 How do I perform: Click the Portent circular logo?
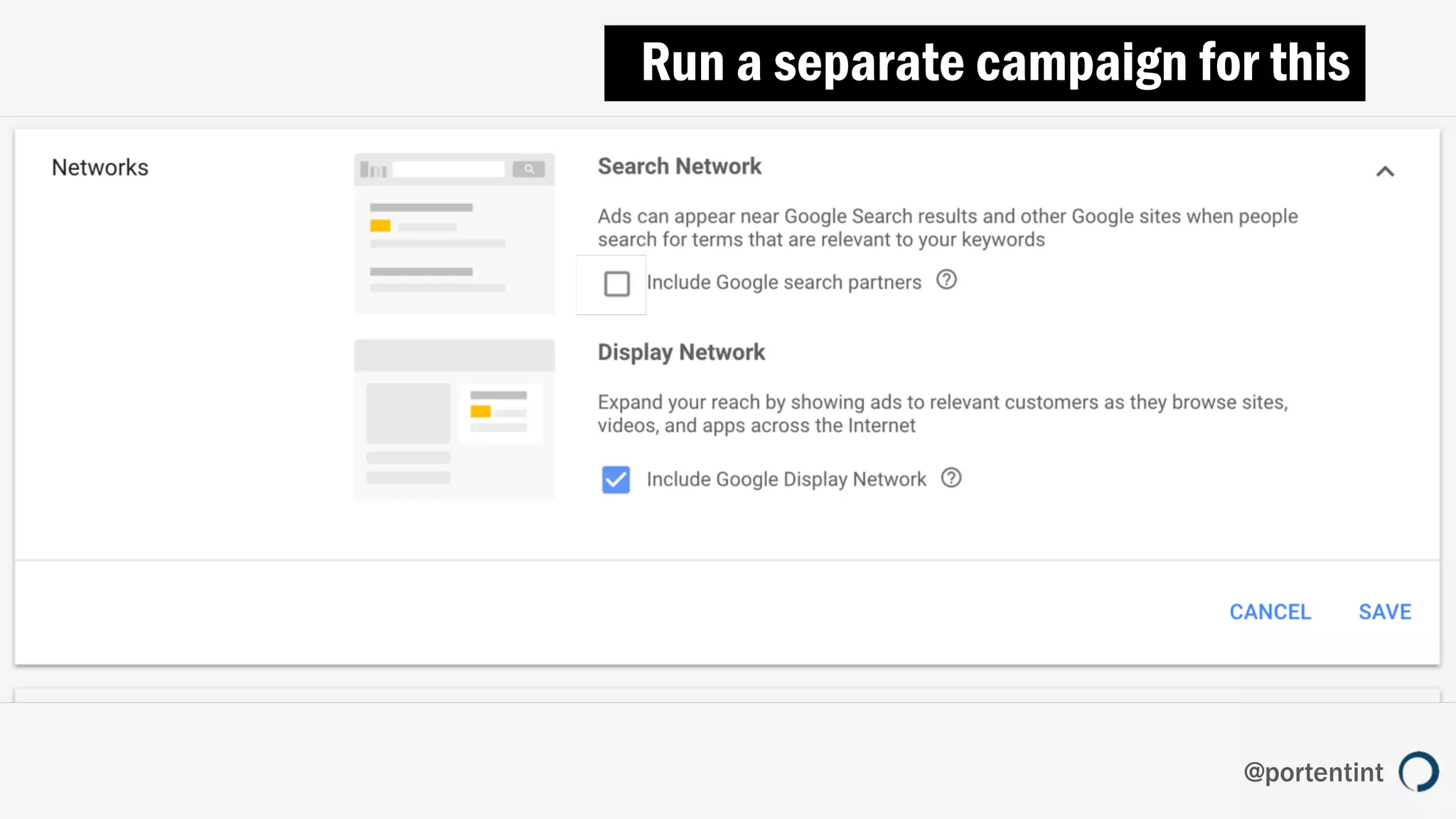coord(1418,771)
